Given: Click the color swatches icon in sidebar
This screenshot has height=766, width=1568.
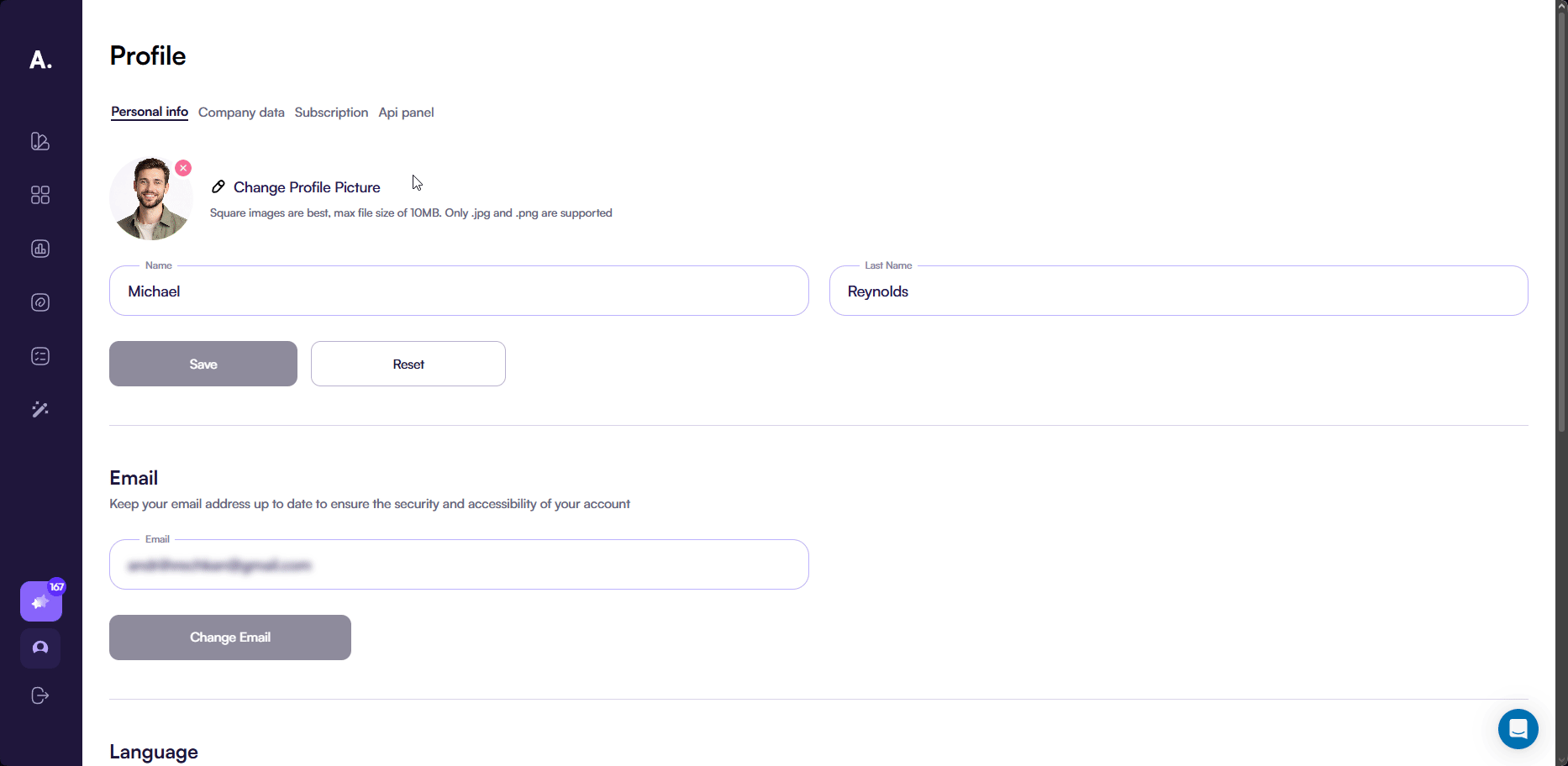Looking at the screenshot, I should 40,141.
